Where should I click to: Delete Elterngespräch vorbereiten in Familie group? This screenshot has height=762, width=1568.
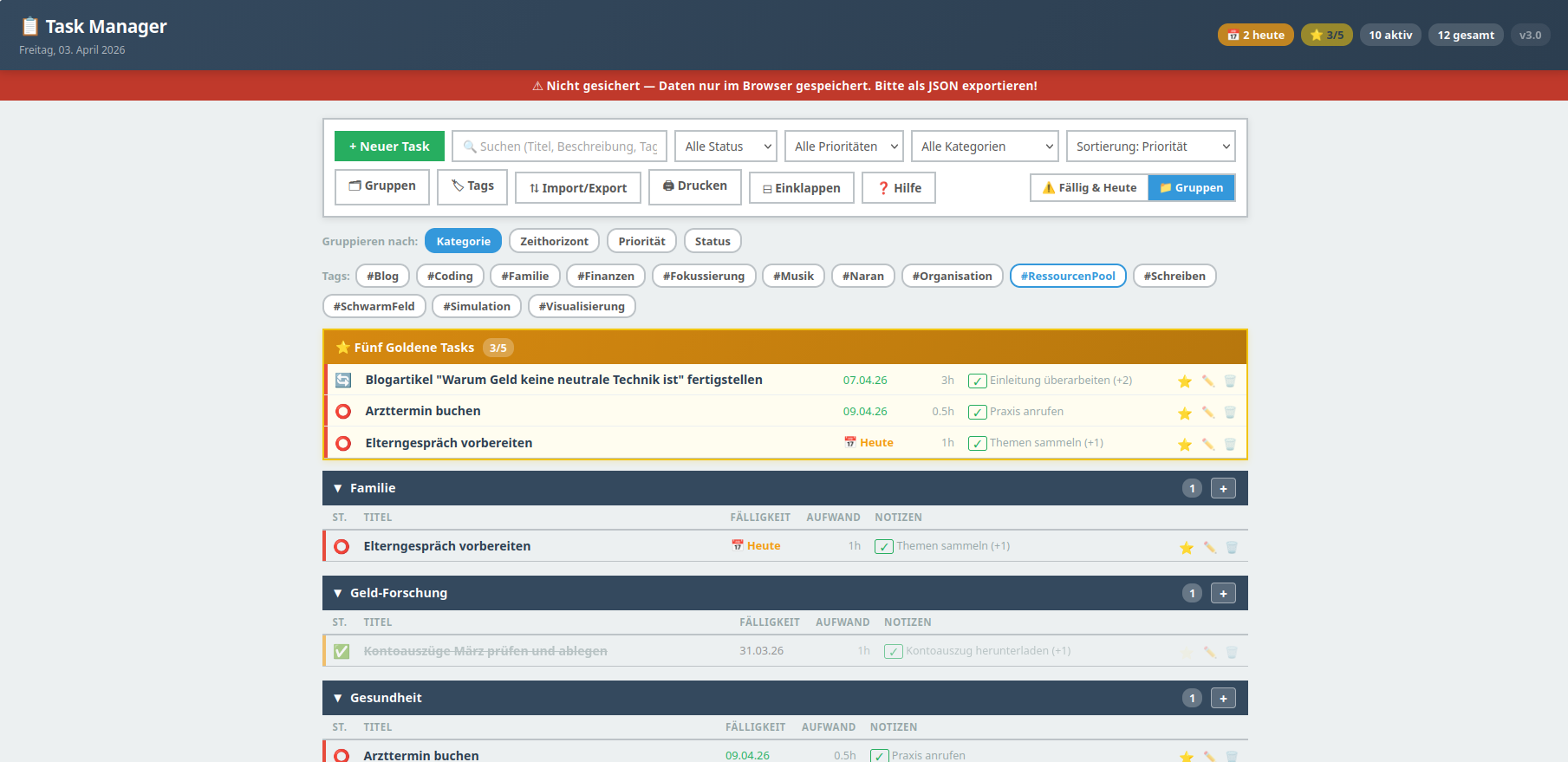coord(1232,547)
